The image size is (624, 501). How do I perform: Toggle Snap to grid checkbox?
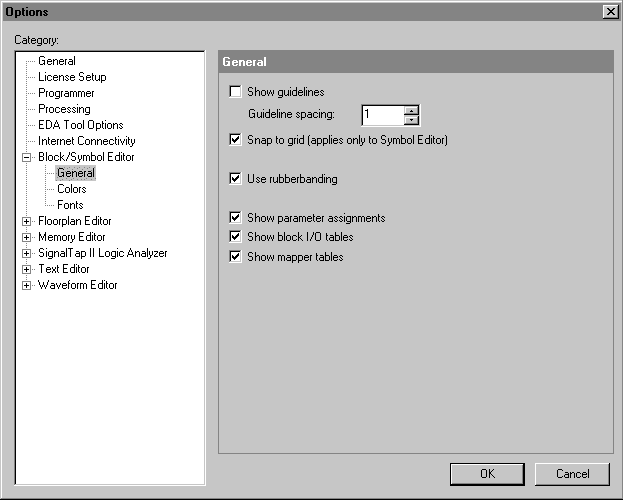point(235,141)
